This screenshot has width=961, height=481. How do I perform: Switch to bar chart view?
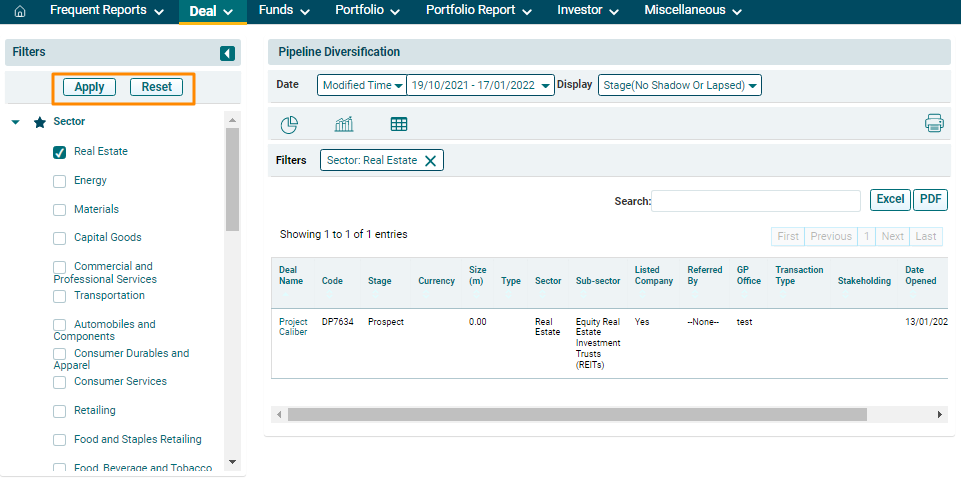click(344, 124)
